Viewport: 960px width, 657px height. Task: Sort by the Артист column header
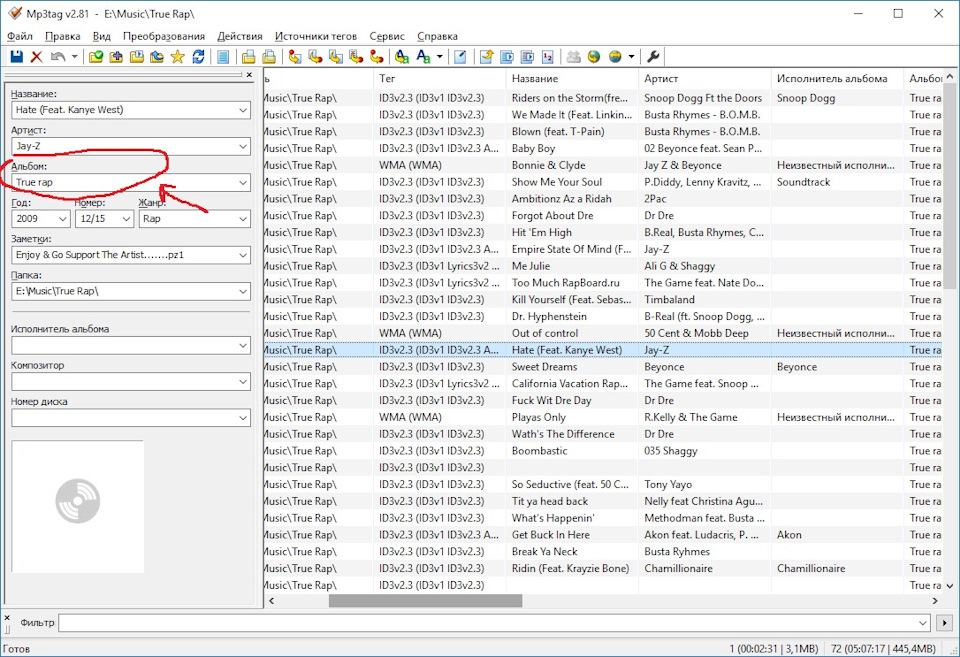pyautogui.click(x=704, y=78)
